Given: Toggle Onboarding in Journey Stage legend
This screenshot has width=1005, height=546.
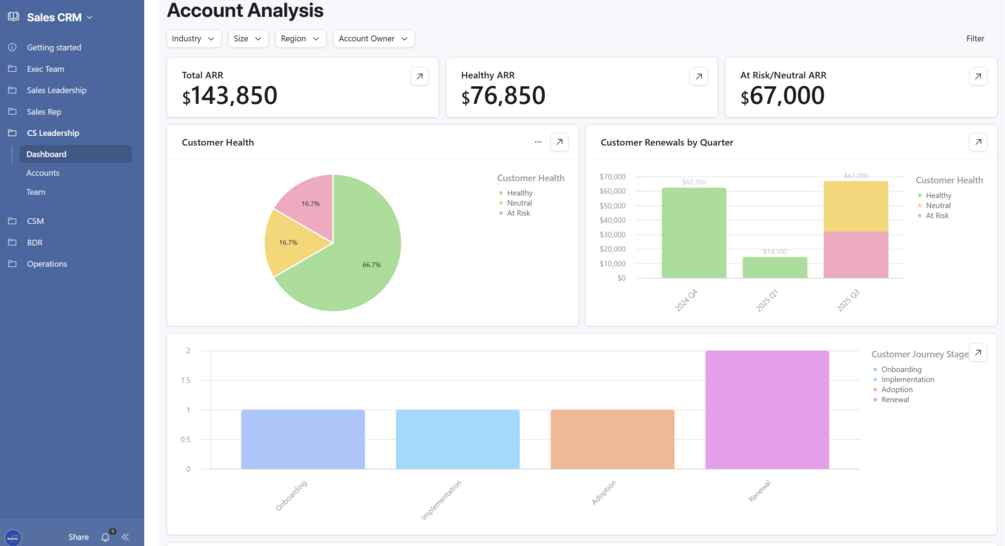Looking at the screenshot, I should click(897, 370).
